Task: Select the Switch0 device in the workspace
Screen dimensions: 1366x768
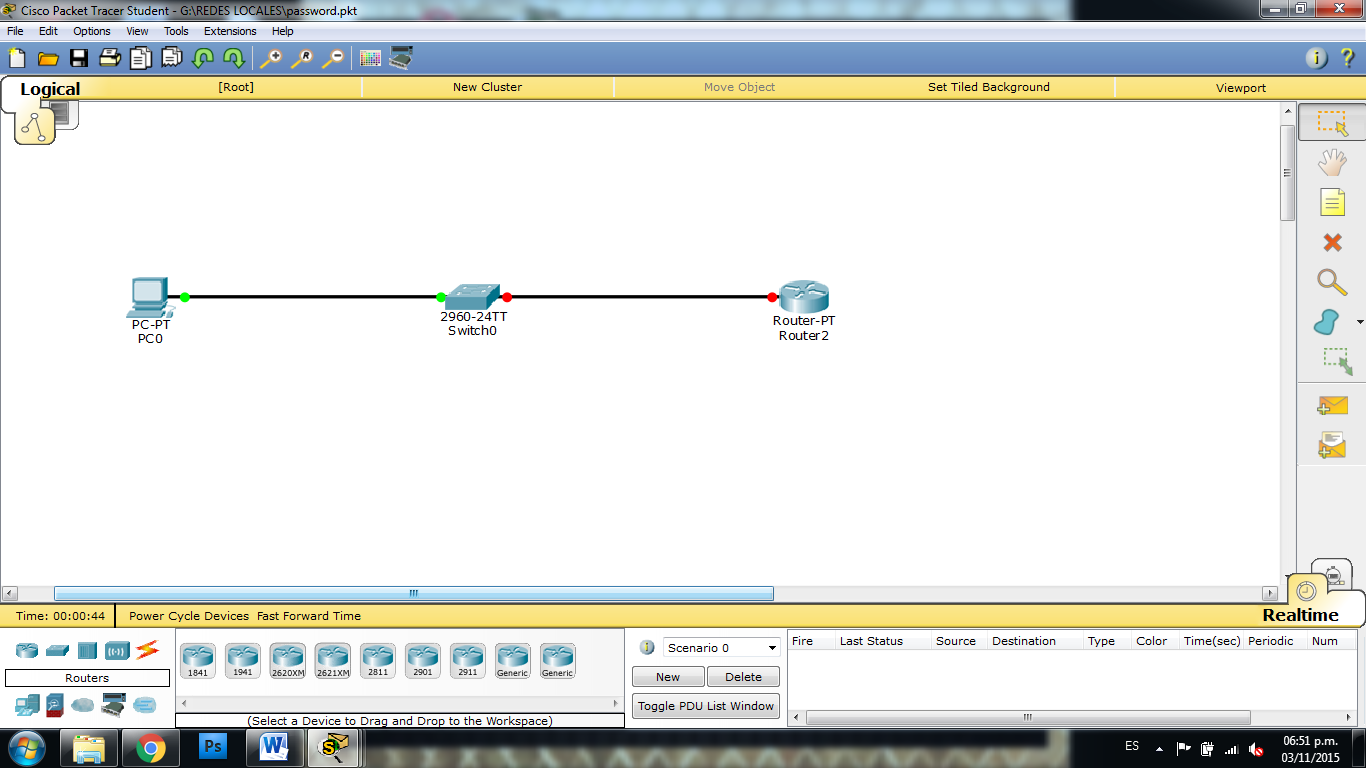Action: (x=471, y=295)
